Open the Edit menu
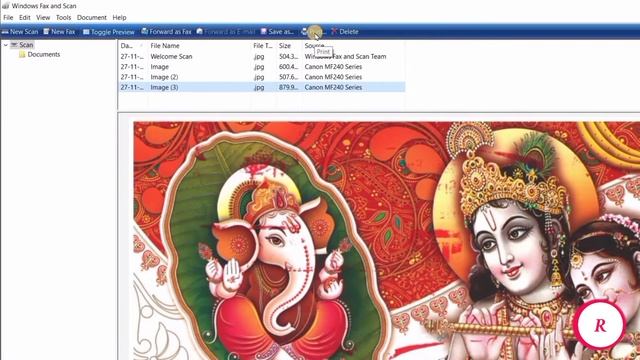 coord(24,18)
